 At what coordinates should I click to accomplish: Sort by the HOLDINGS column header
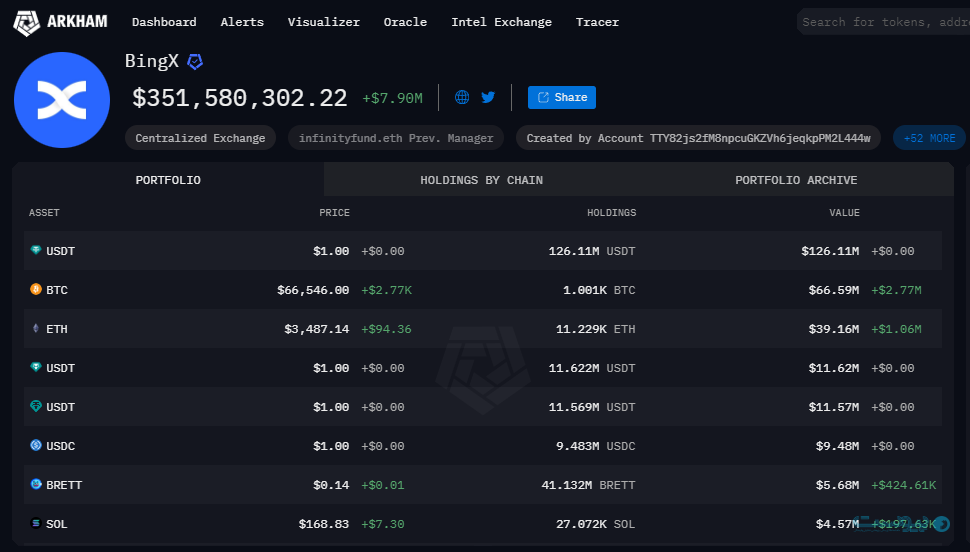pos(611,213)
